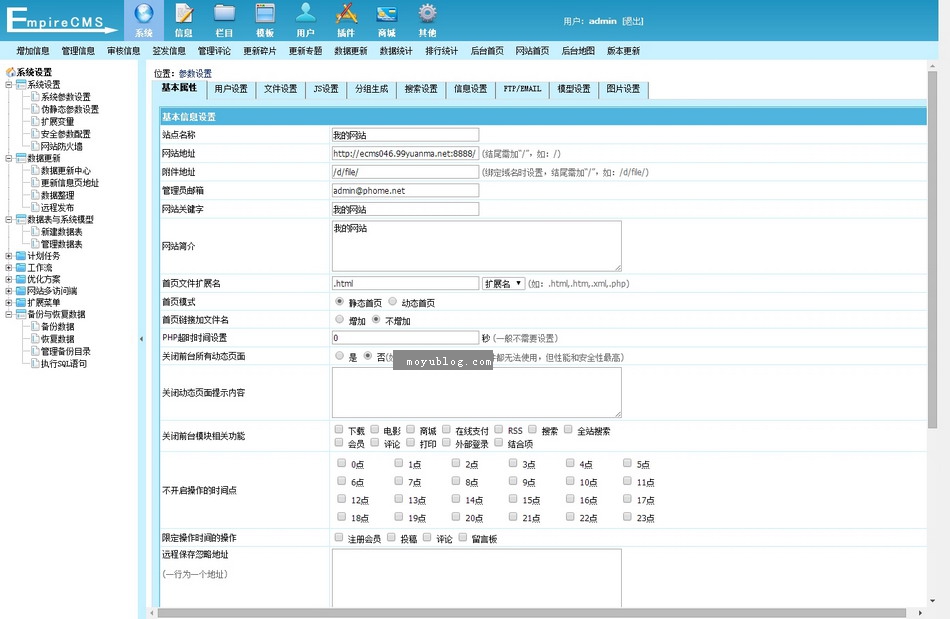Switch to the 文件设置 tab

[x=281, y=89]
